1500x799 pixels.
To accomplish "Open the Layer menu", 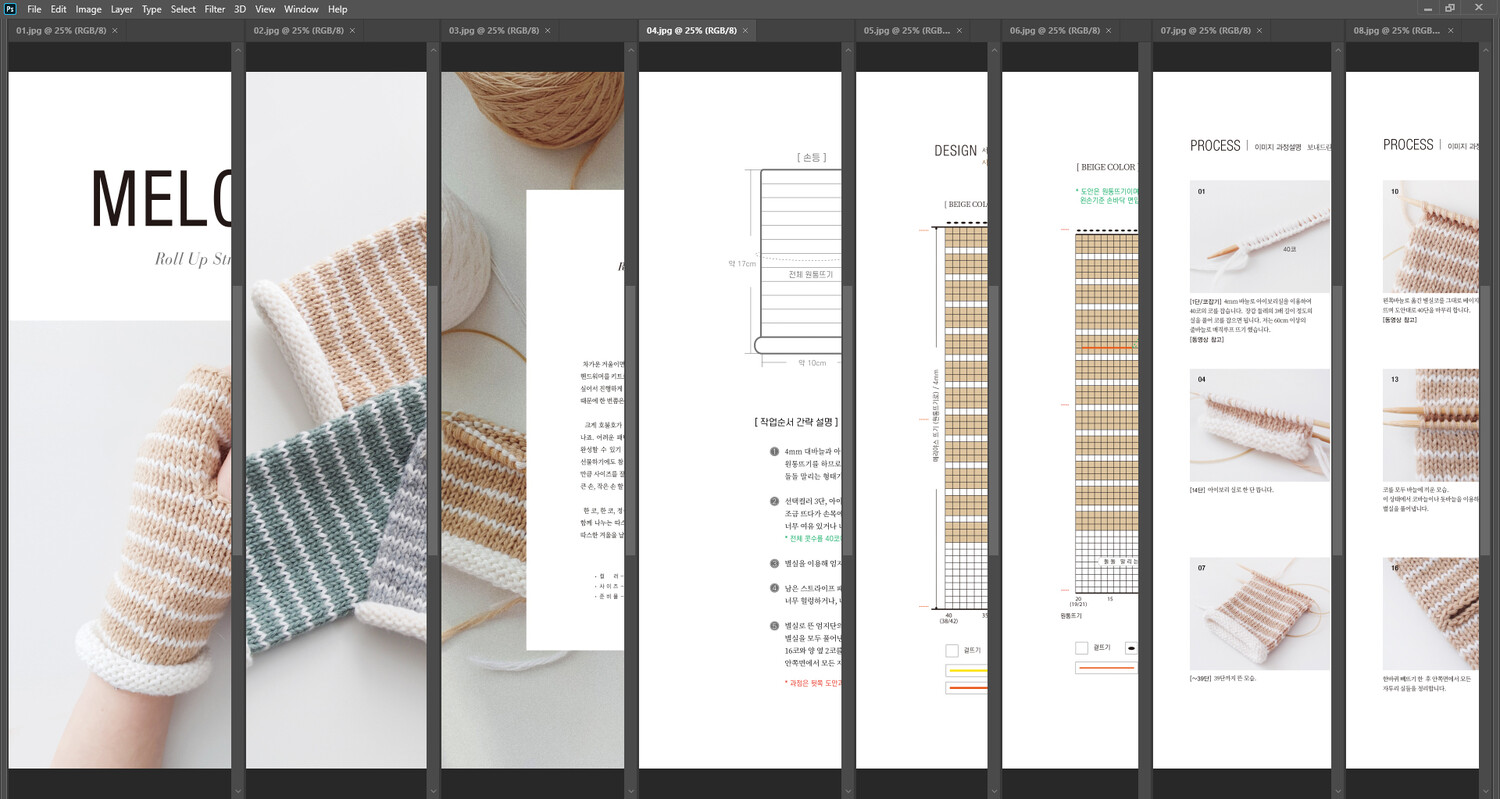I will tap(121, 9).
